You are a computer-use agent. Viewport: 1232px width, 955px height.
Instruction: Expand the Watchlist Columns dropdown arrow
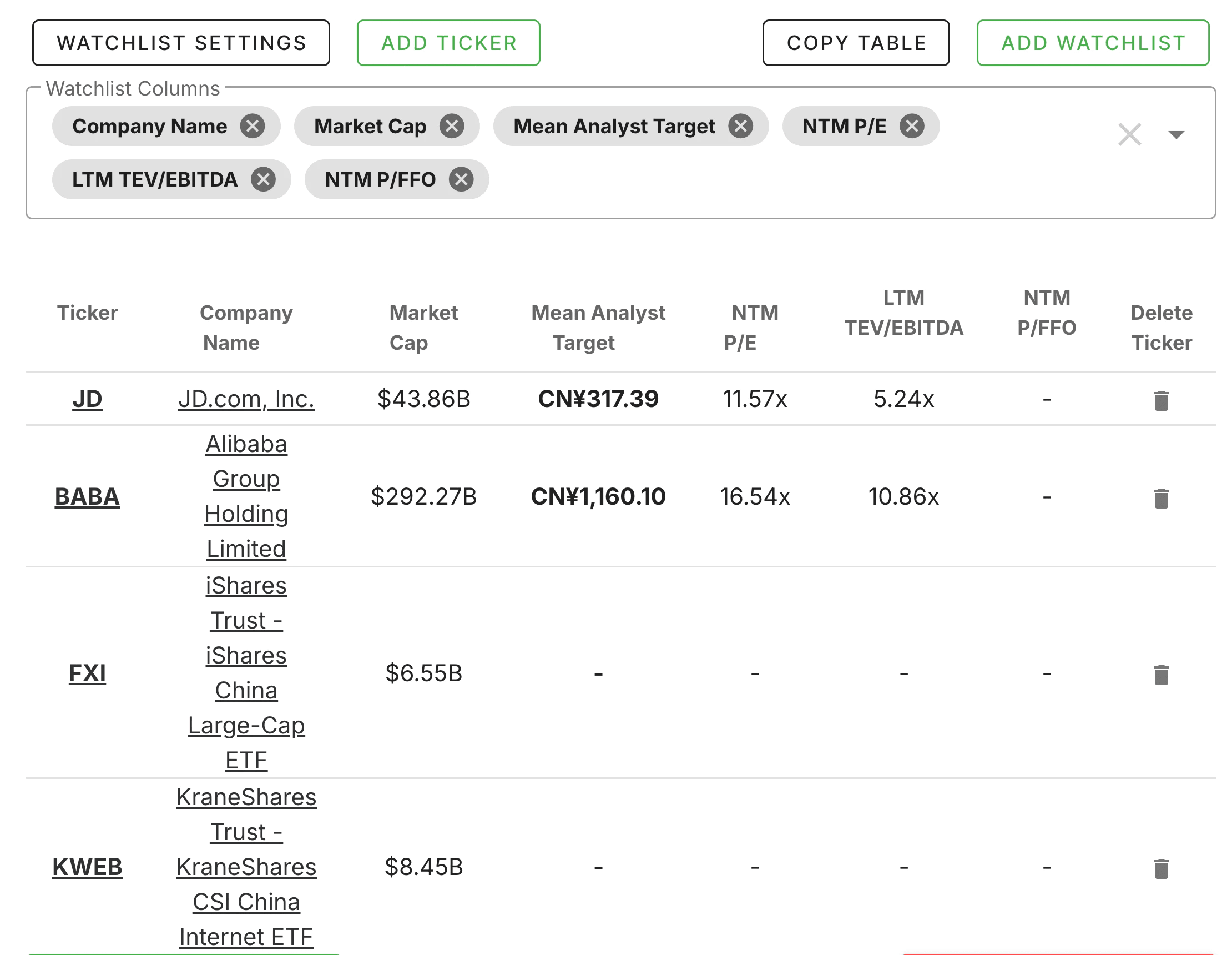click(1175, 134)
